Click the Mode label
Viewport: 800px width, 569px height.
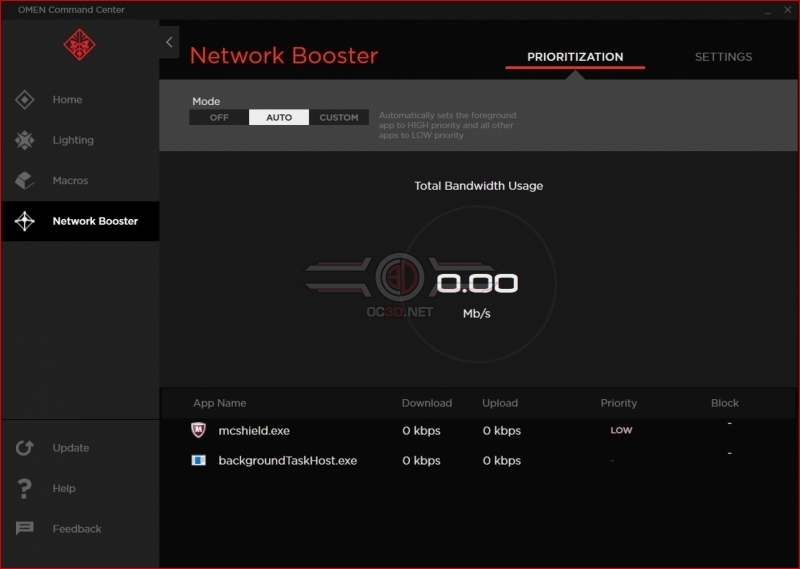coord(206,101)
